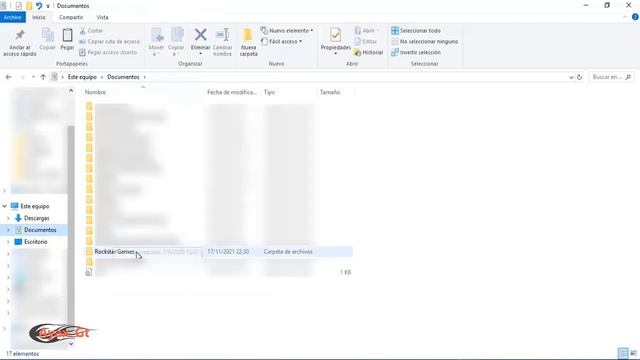
Task: Minimize the ribbon with the chevron
Action: pos(625,17)
